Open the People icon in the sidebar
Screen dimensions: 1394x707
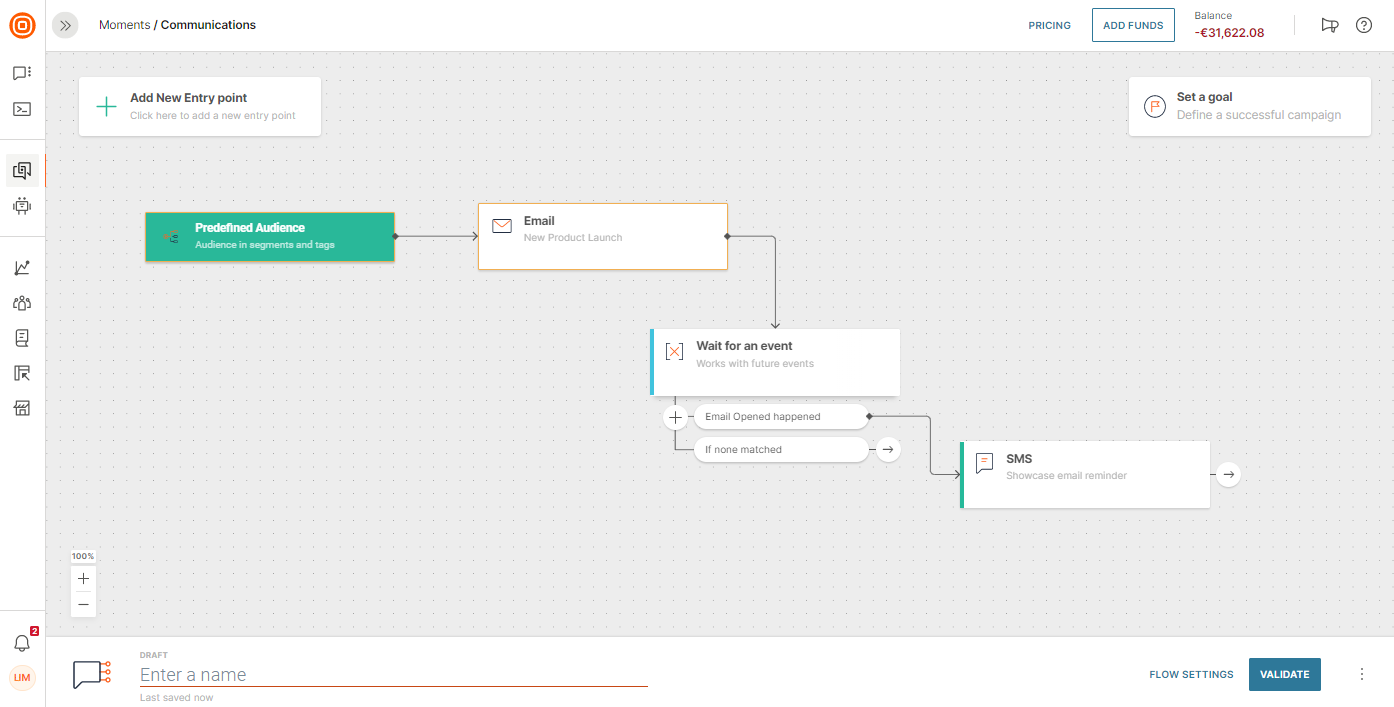(22, 303)
